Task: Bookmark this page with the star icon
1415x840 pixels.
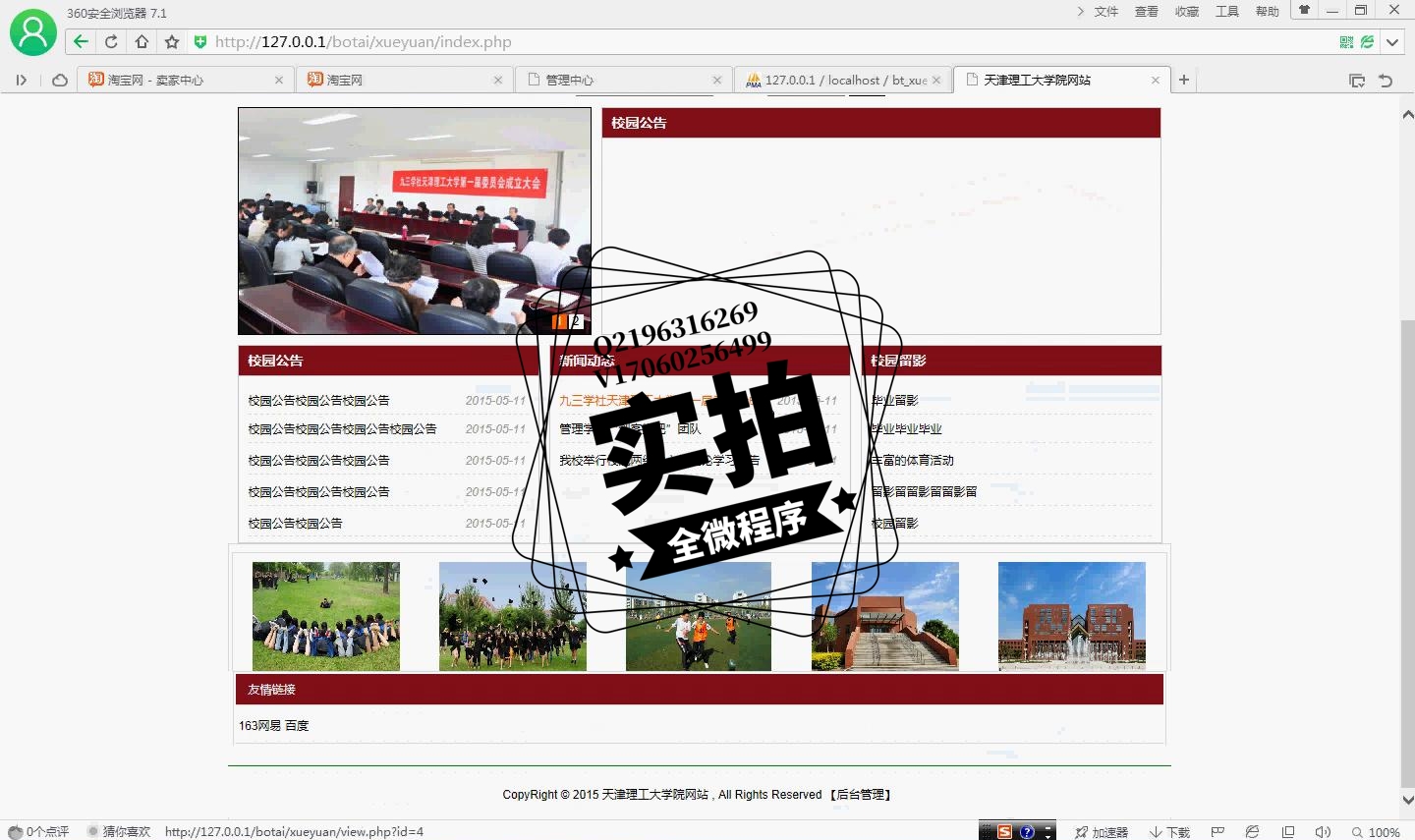Action: (x=172, y=41)
